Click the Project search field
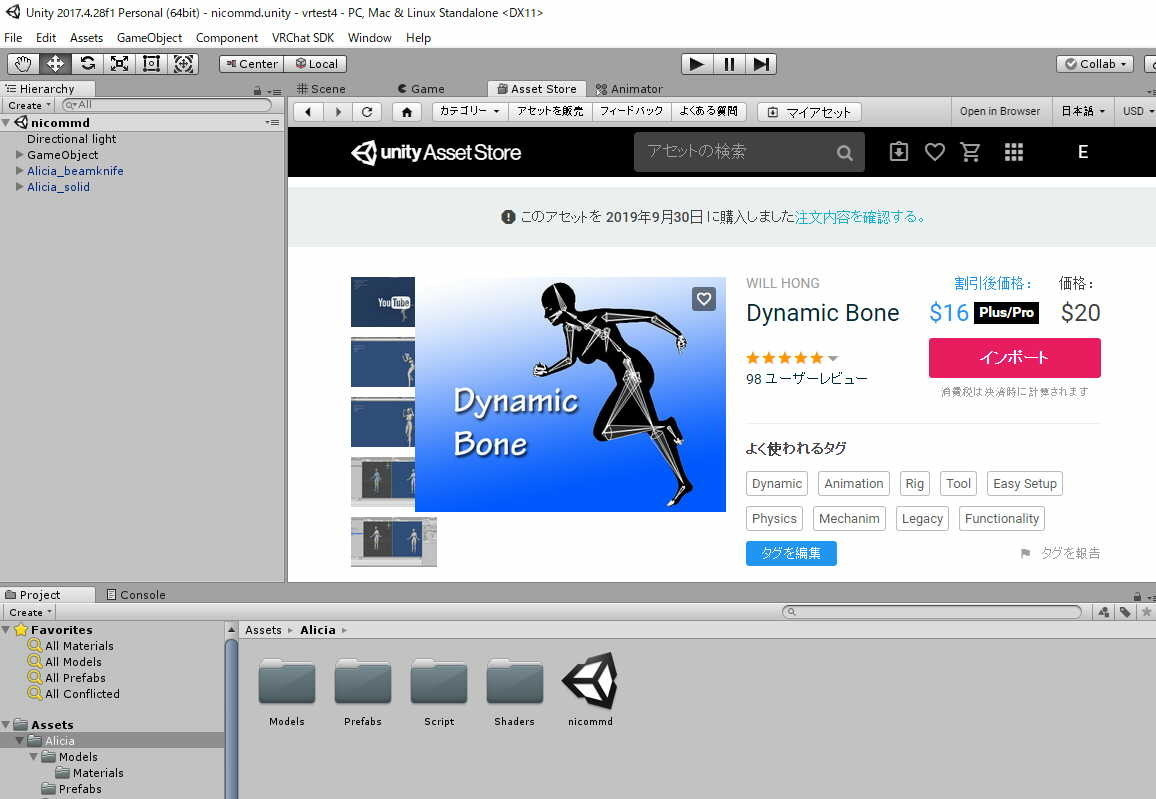 pos(932,612)
